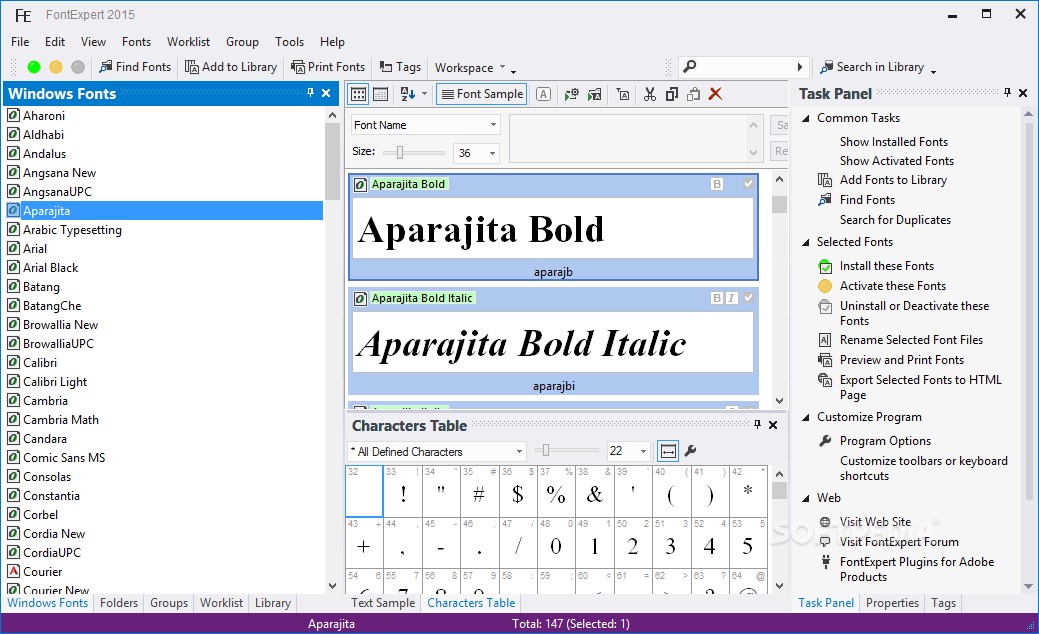Toggle checkbox on Aparajita Bold preview
Image resolution: width=1039 pixels, height=634 pixels.
pyautogui.click(x=748, y=184)
